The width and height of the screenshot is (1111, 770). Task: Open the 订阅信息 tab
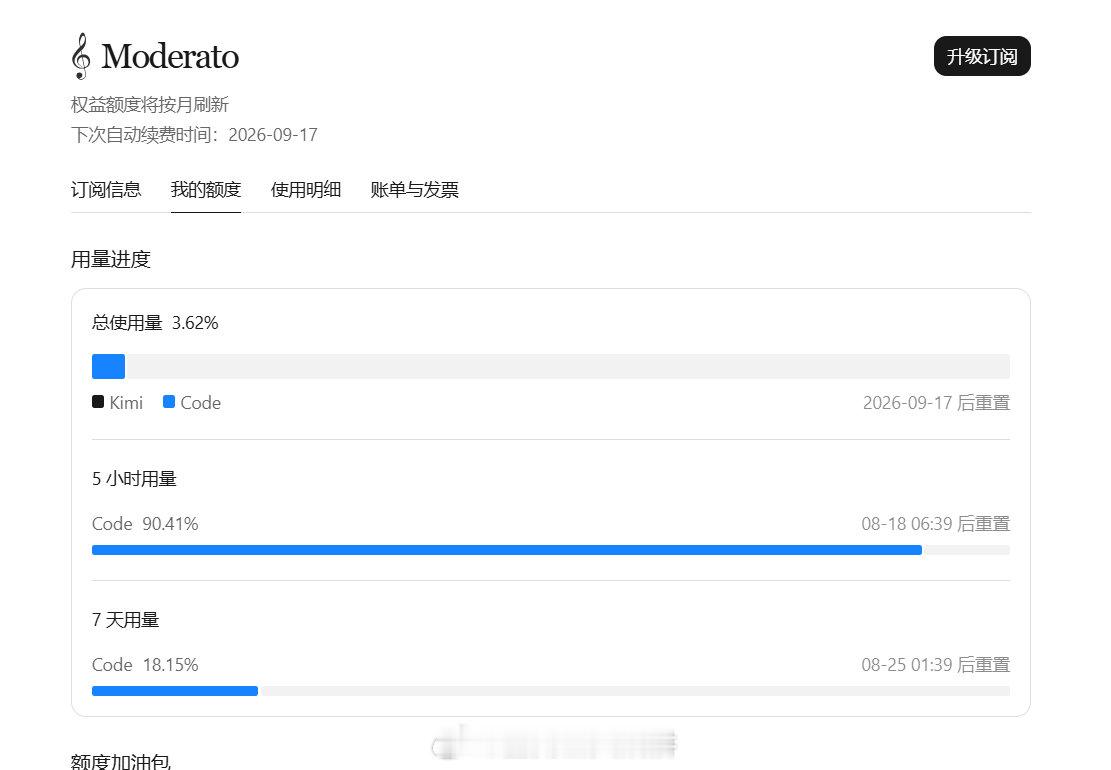(106, 190)
